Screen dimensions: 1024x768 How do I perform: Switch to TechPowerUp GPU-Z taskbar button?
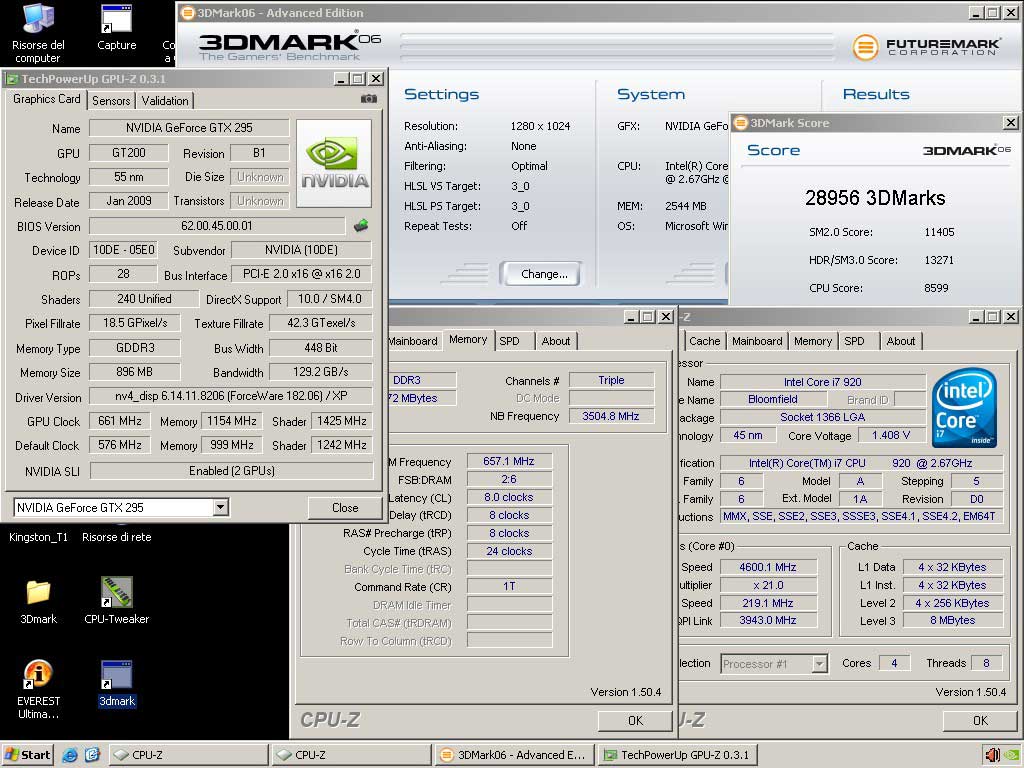click(x=678, y=755)
